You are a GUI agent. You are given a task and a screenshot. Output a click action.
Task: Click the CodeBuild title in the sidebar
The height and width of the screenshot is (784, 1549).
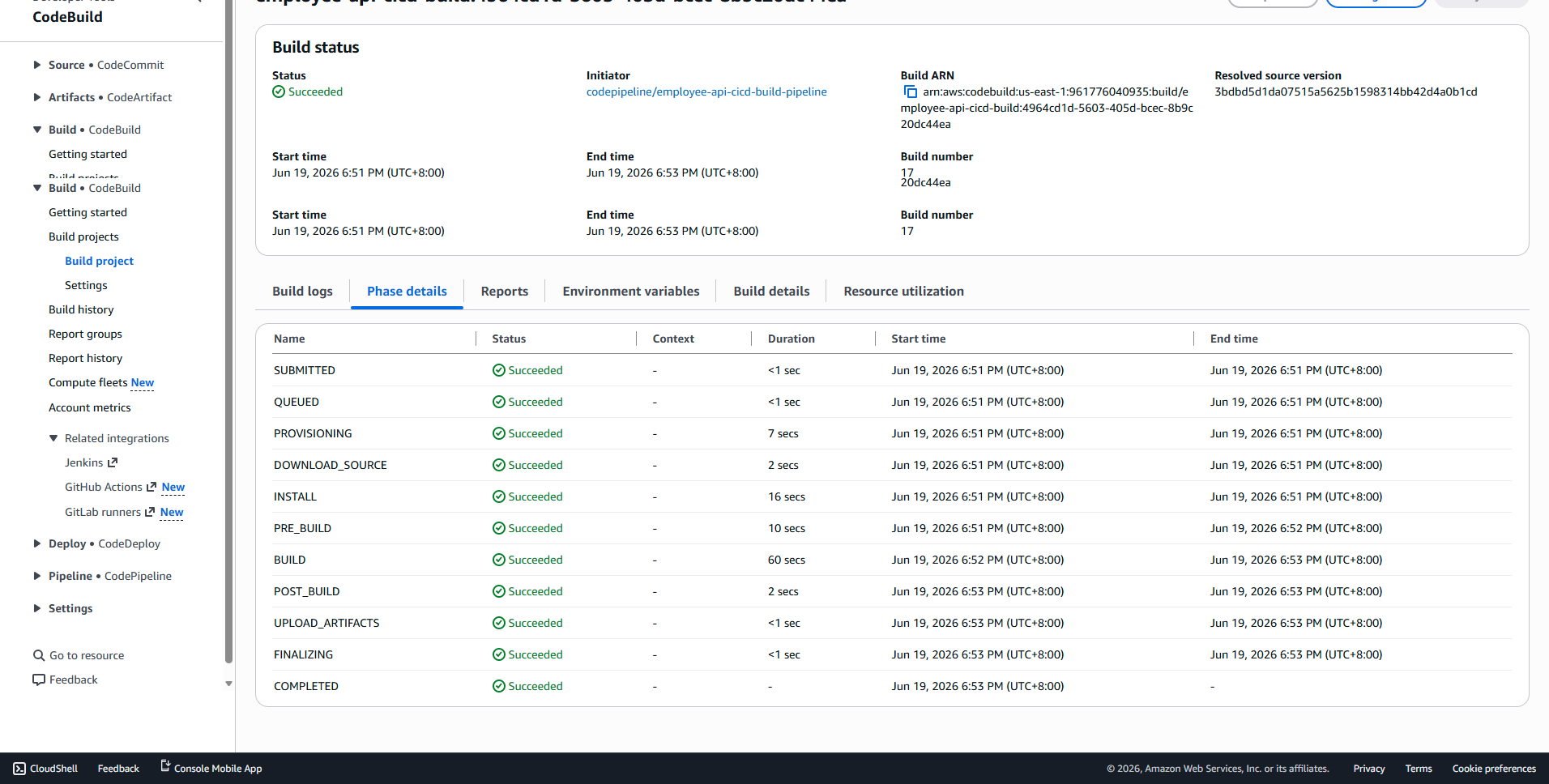67,17
